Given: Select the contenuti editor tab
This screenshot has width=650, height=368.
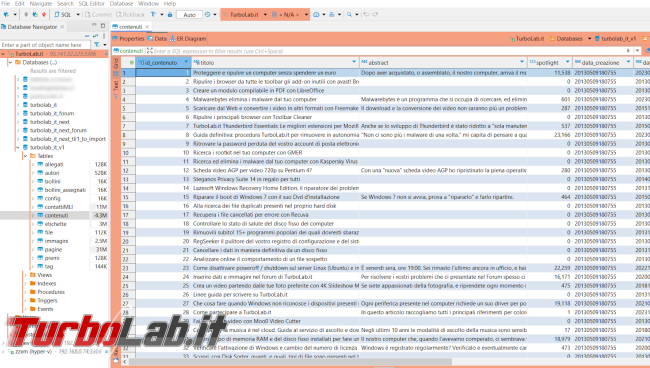Looking at the screenshot, I should coord(130,27).
